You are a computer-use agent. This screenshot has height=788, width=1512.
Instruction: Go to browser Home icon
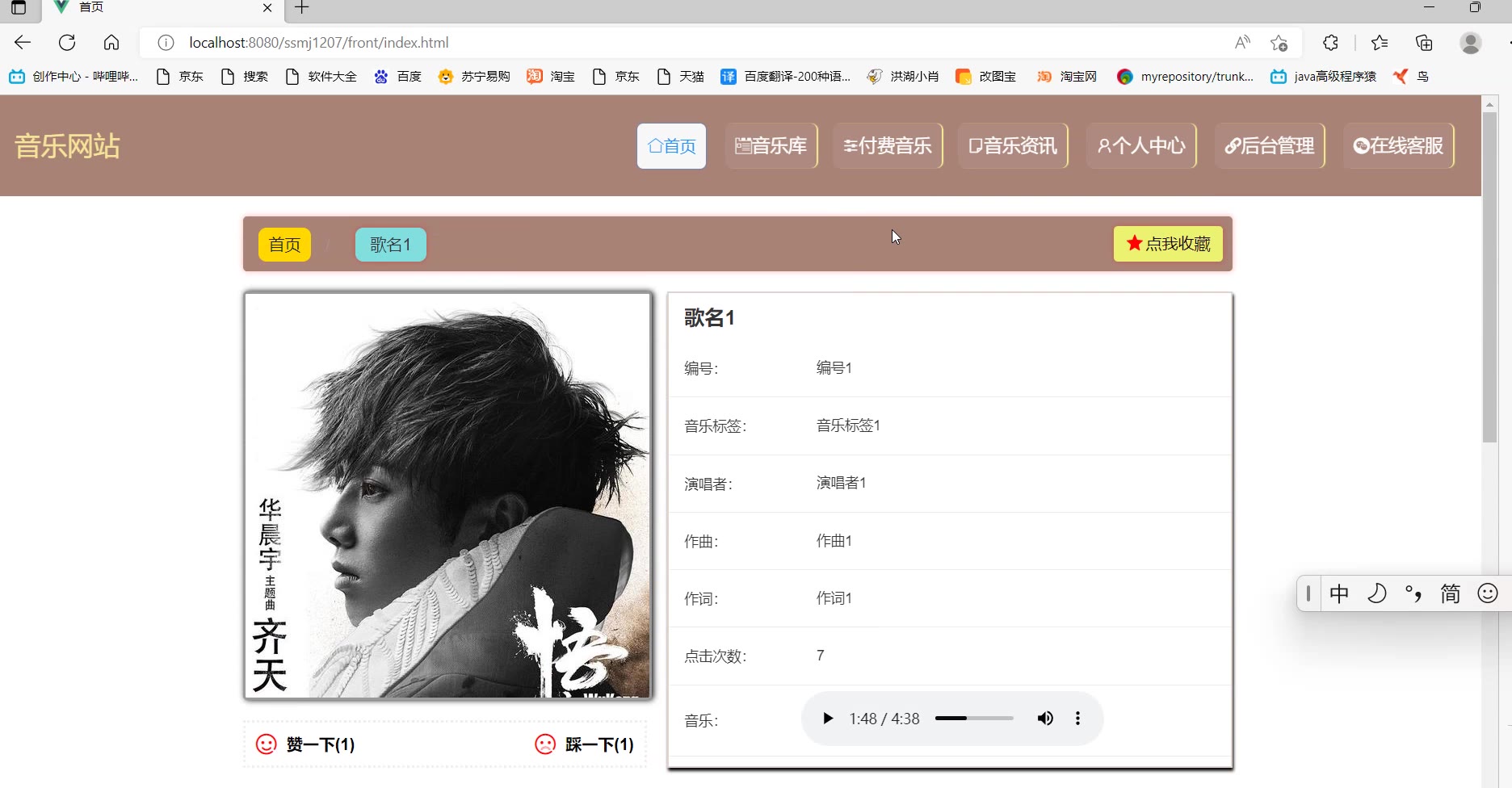(111, 43)
